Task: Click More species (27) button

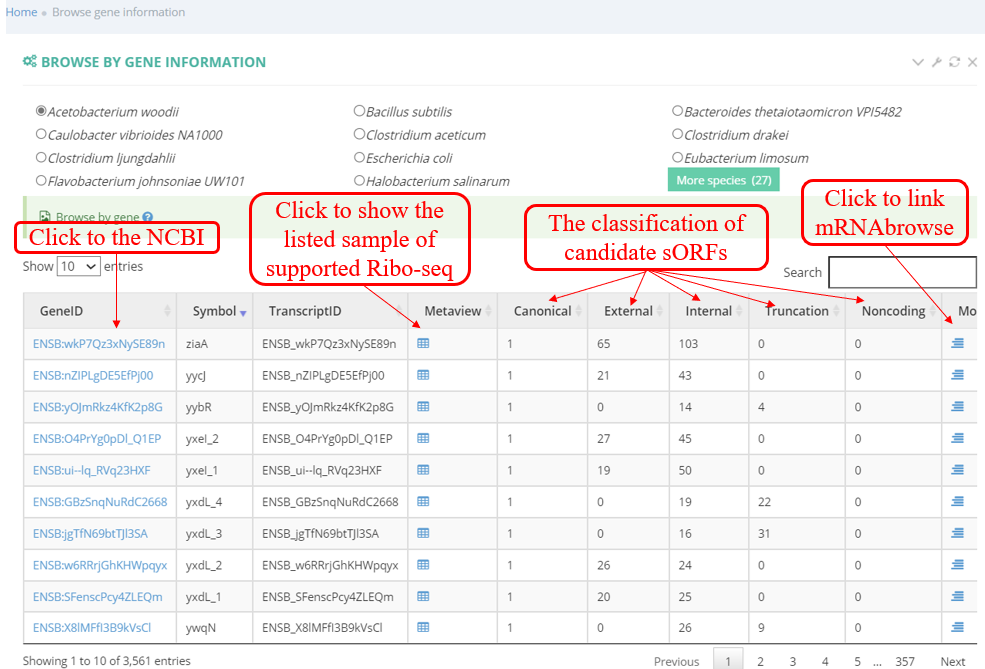Action: coord(723,180)
